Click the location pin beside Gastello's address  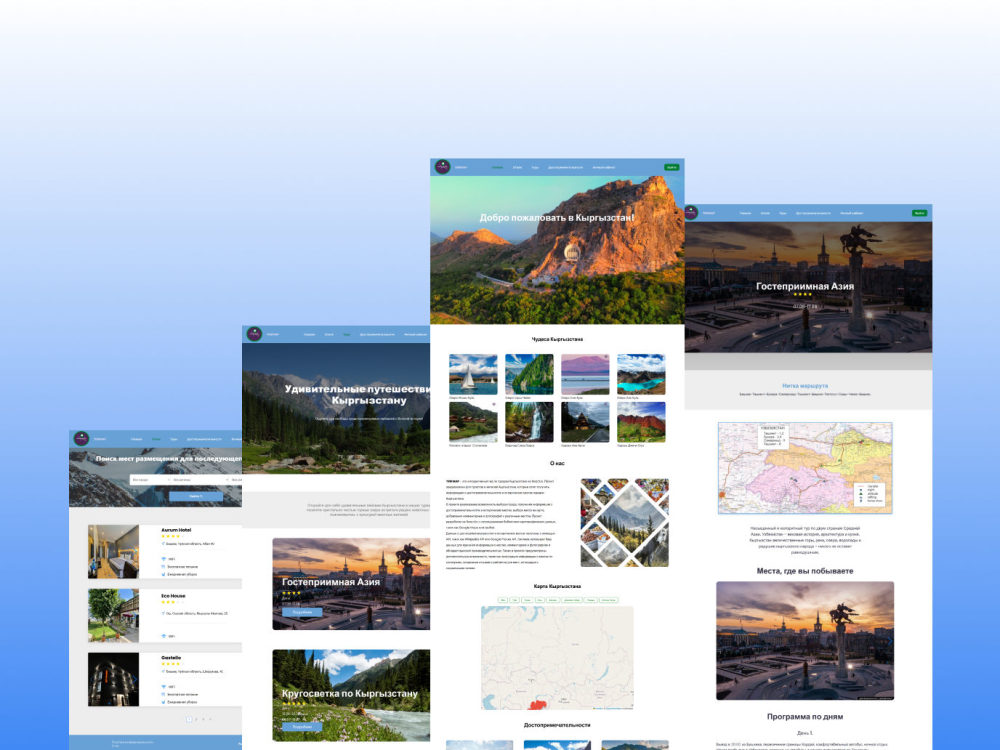point(163,672)
